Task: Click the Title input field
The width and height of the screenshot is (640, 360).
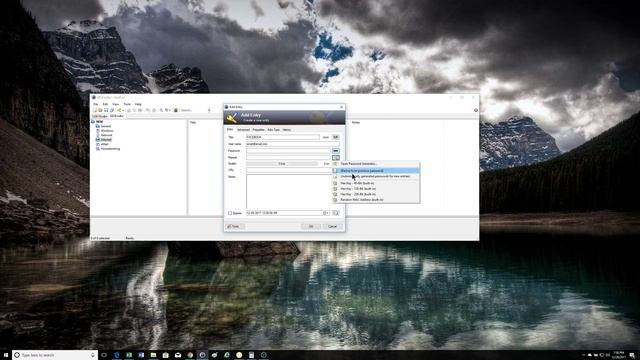Action: pyautogui.click(x=283, y=137)
